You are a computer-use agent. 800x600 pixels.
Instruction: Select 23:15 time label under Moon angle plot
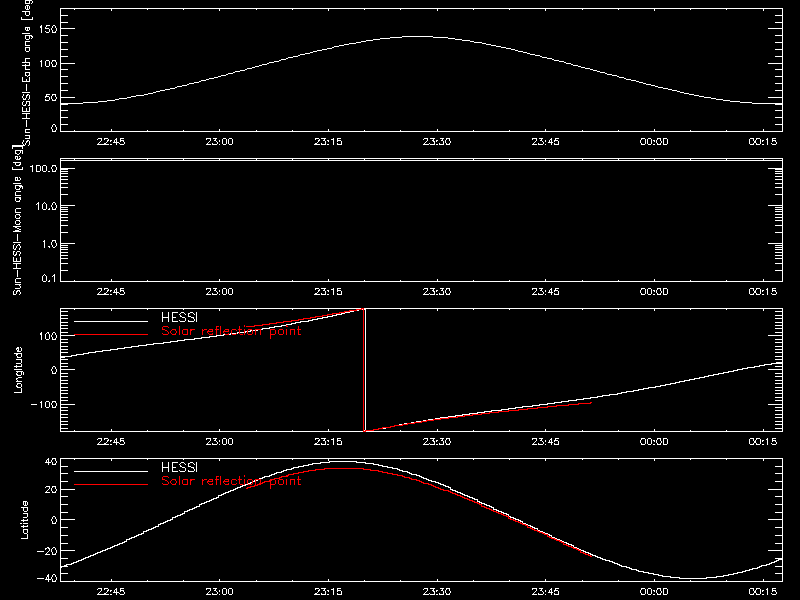[x=328, y=292]
